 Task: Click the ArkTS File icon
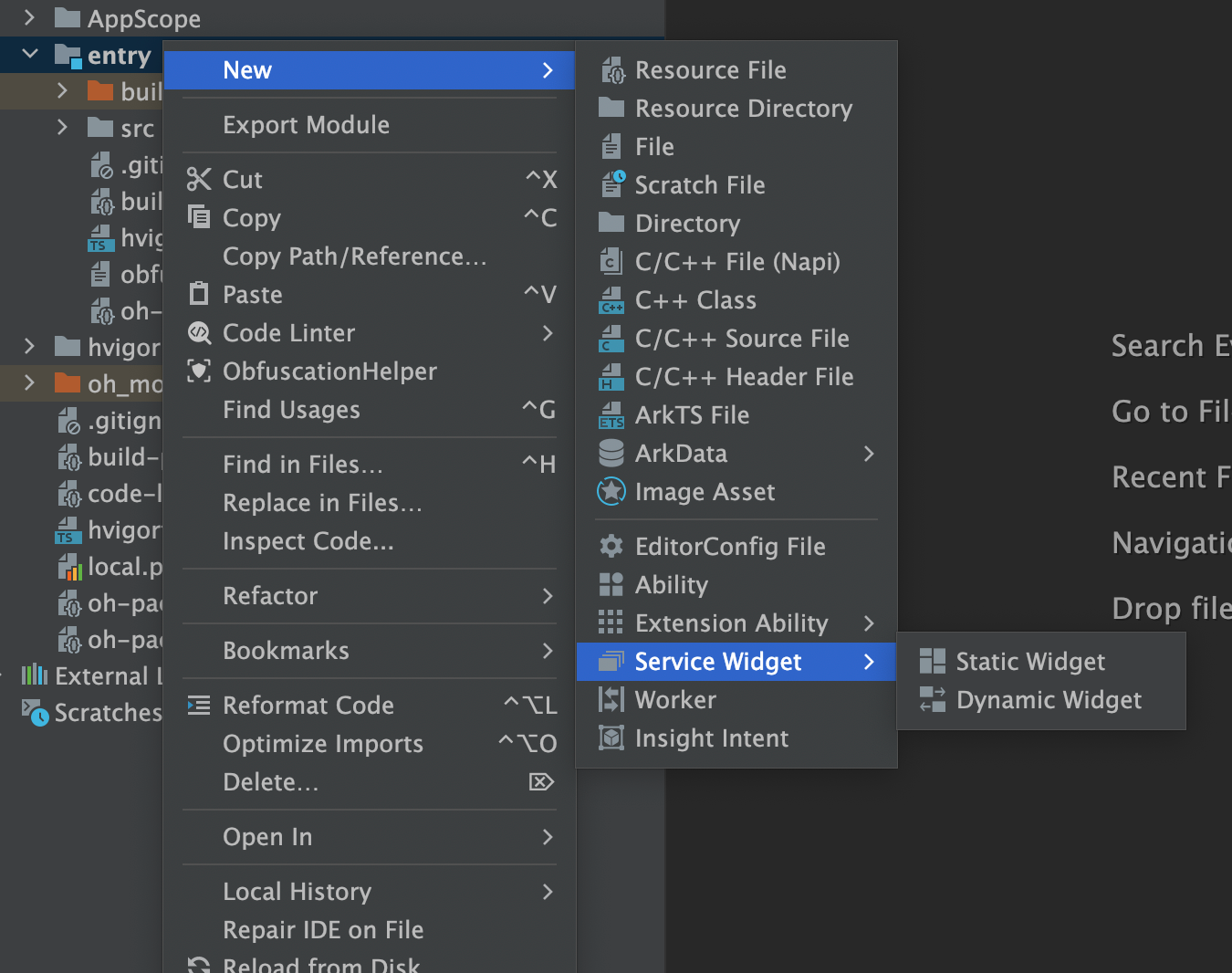pyautogui.click(x=611, y=415)
